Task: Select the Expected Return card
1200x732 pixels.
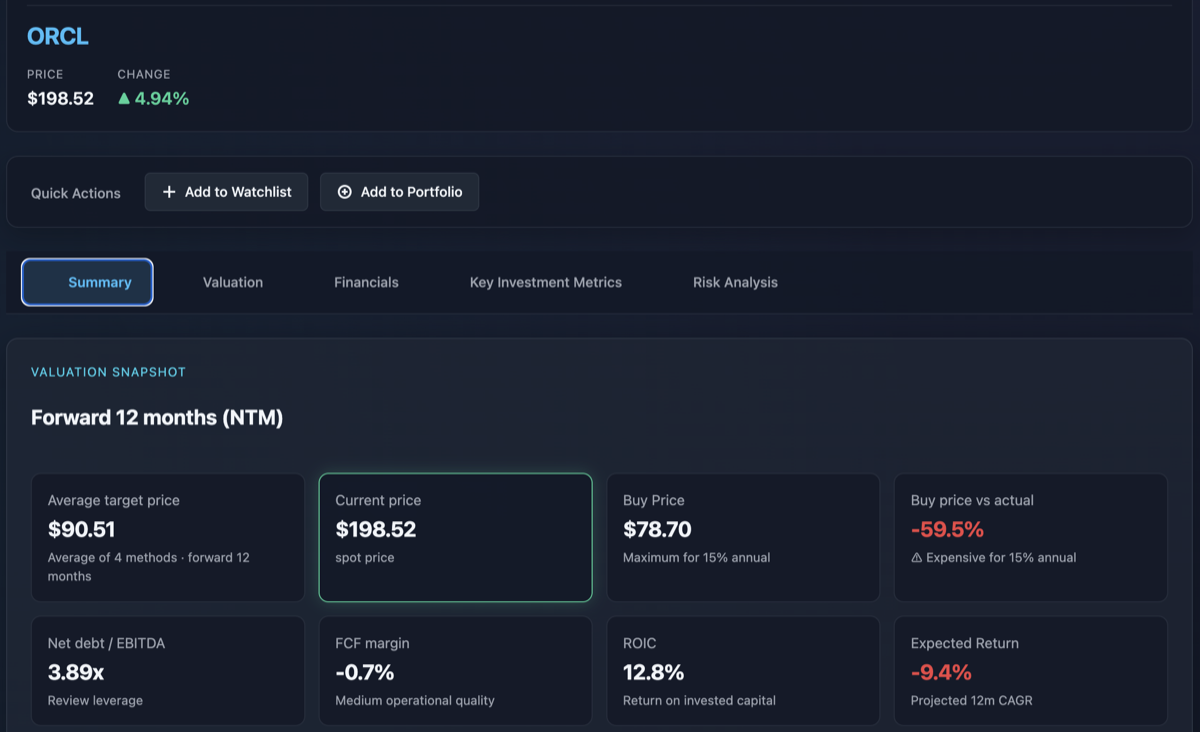Action: [1031, 670]
